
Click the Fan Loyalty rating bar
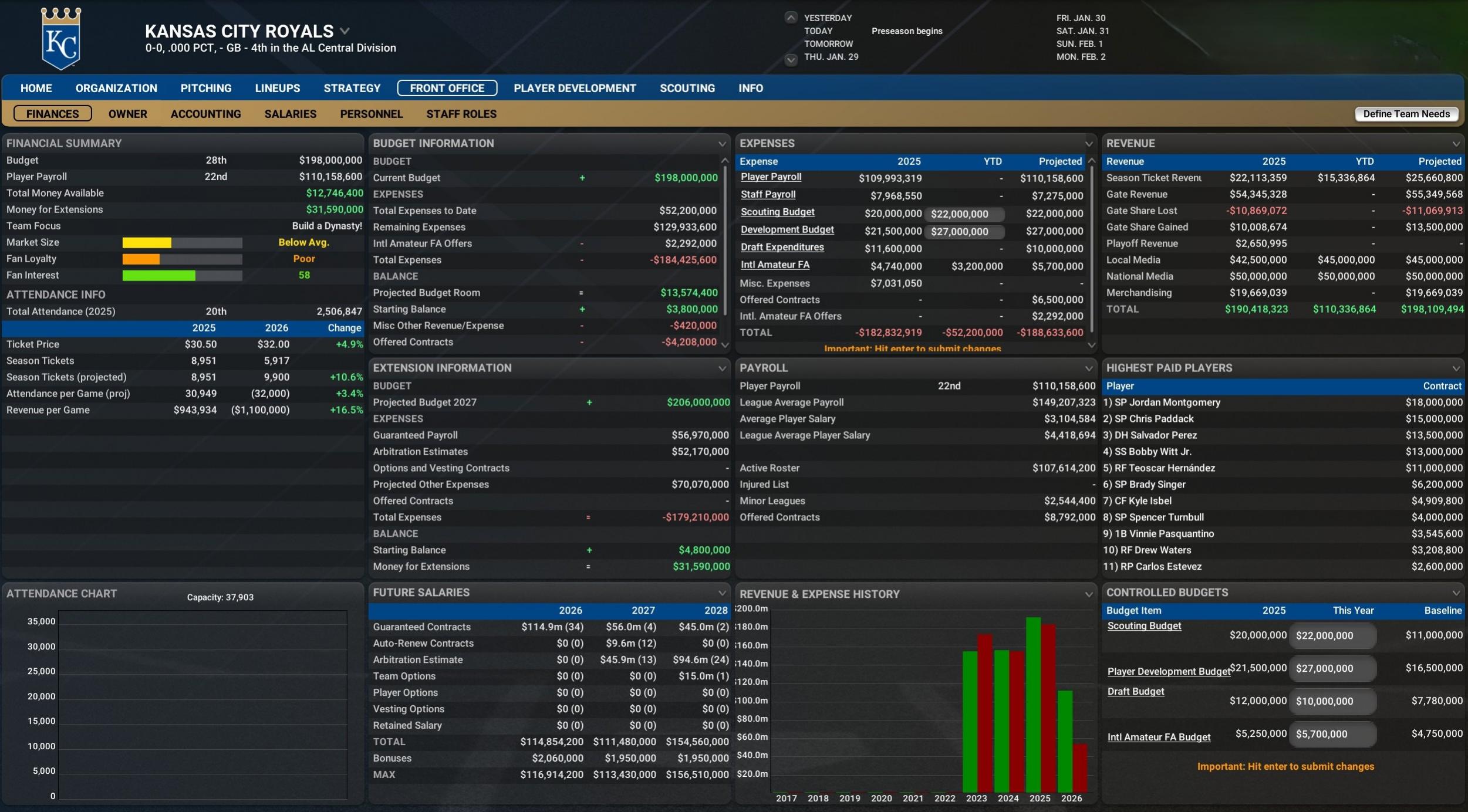(182, 259)
